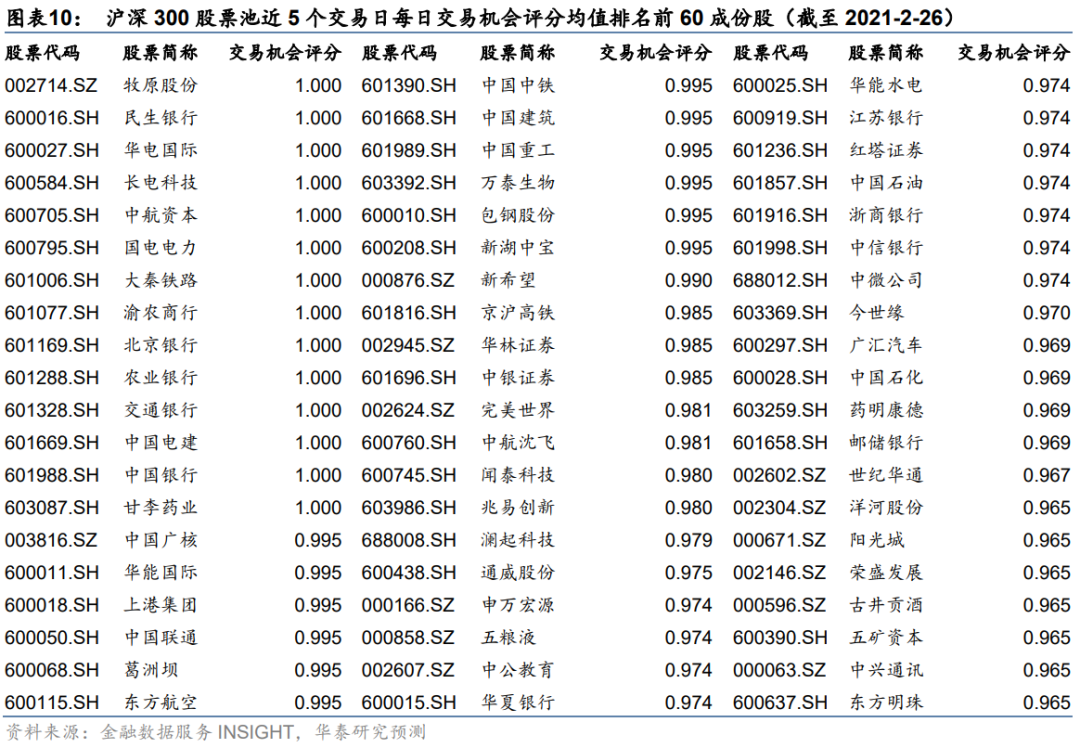Image resolution: width=1080 pixels, height=748 pixels.
Task: Click the stock name 牧原股份
Action: (x=160, y=85)
